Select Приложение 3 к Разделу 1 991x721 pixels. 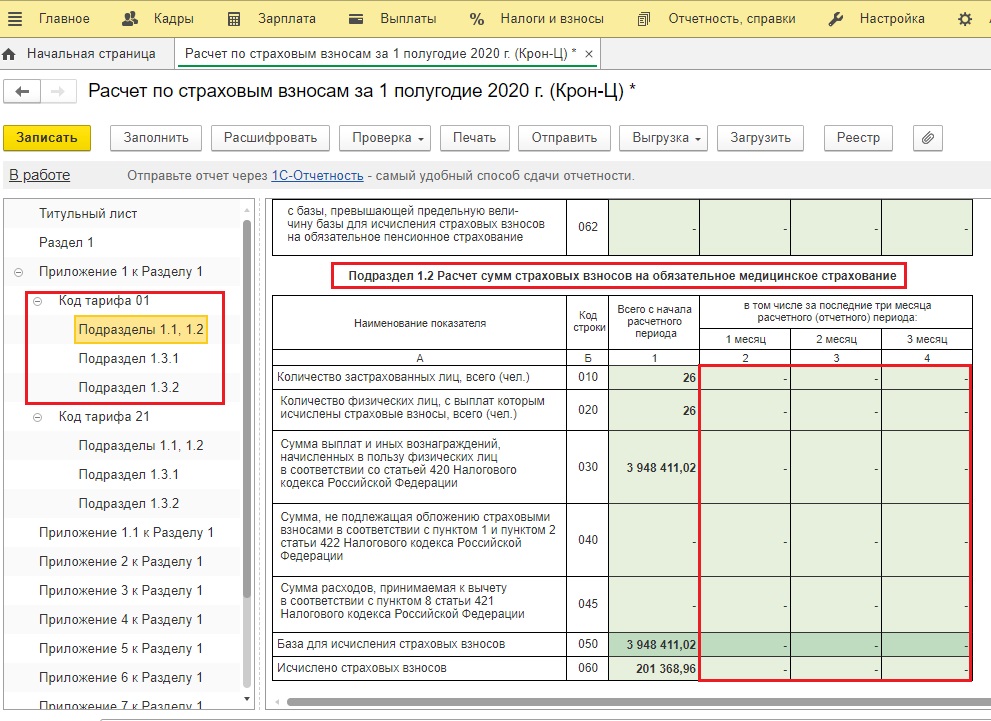121,591
